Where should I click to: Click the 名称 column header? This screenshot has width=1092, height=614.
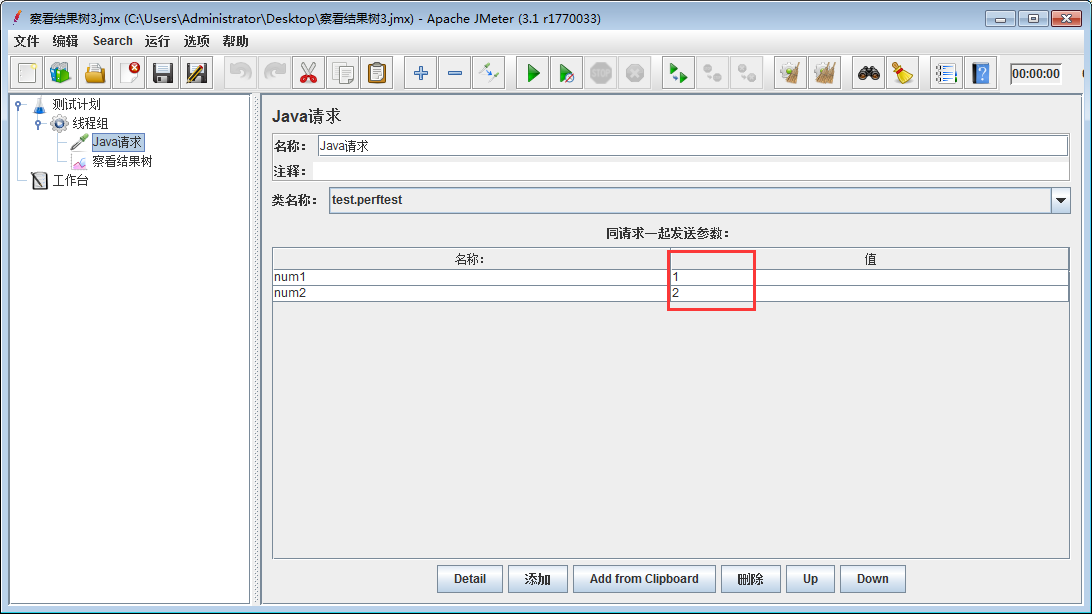point(471,259)
